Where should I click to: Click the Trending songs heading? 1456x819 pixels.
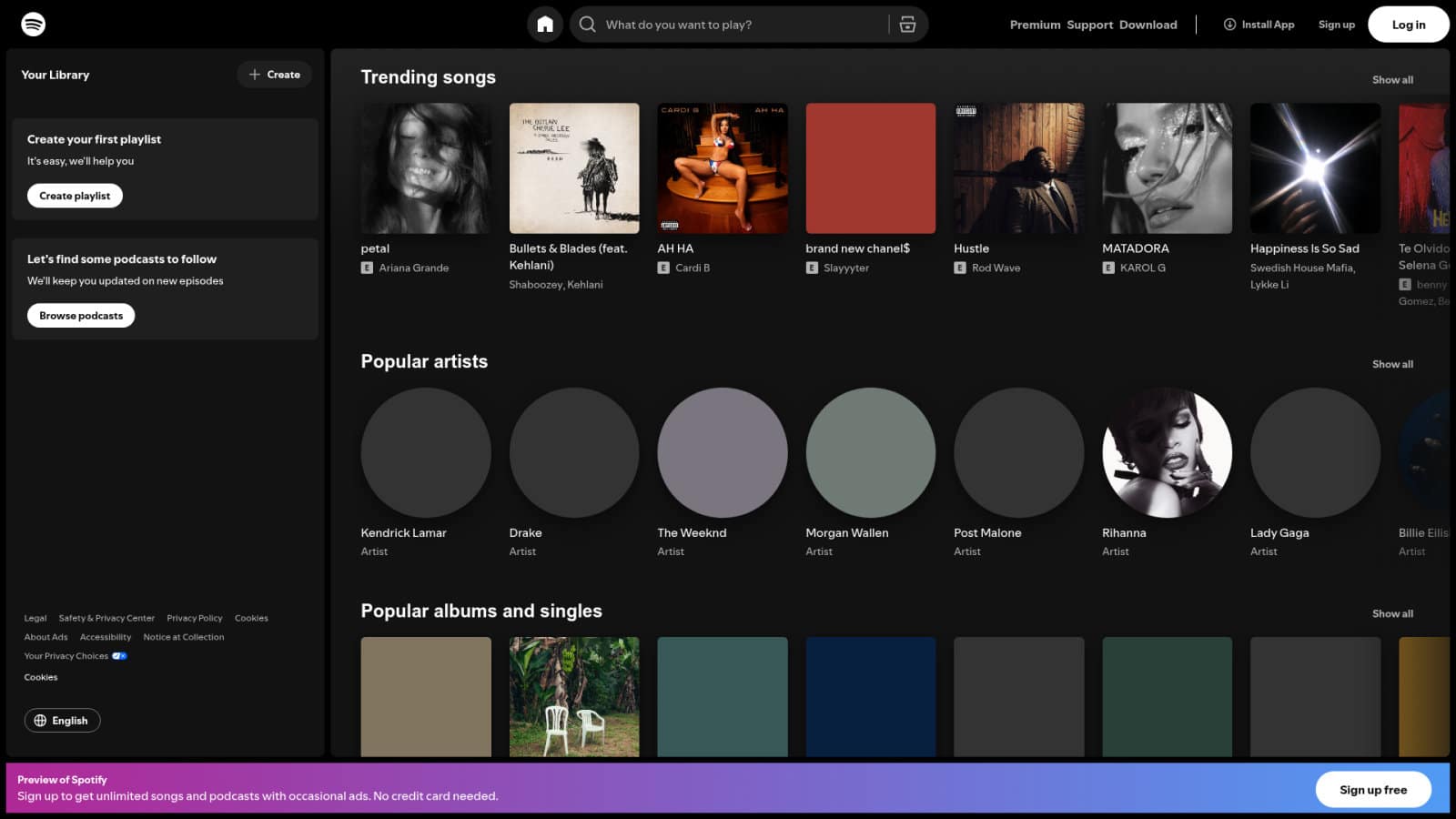point(428,77)
